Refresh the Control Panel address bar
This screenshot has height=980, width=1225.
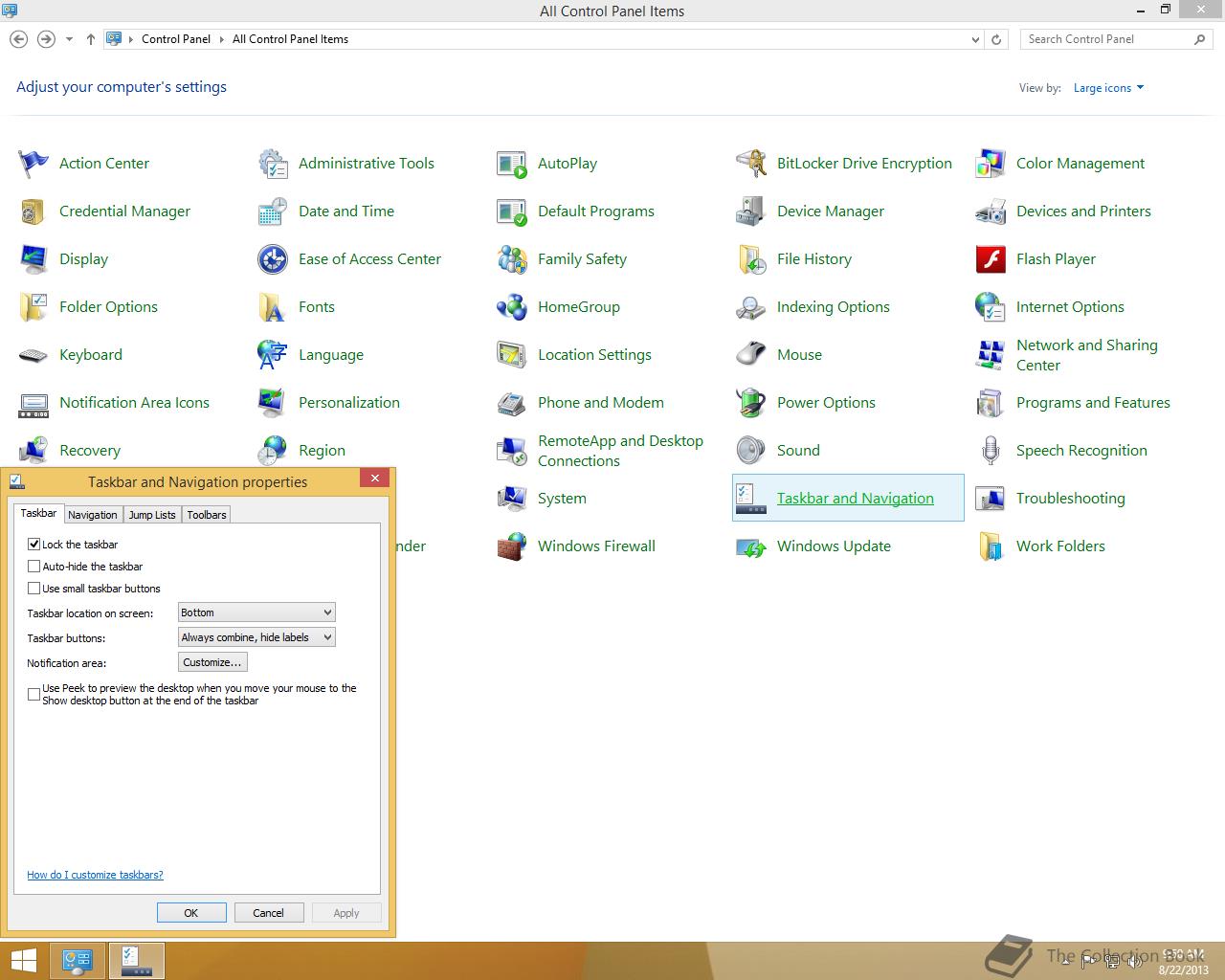tap(996, 39)
